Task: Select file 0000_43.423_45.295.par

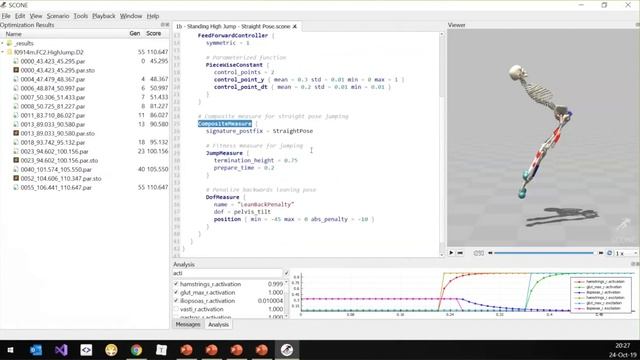Action: [x=53, y=61]
